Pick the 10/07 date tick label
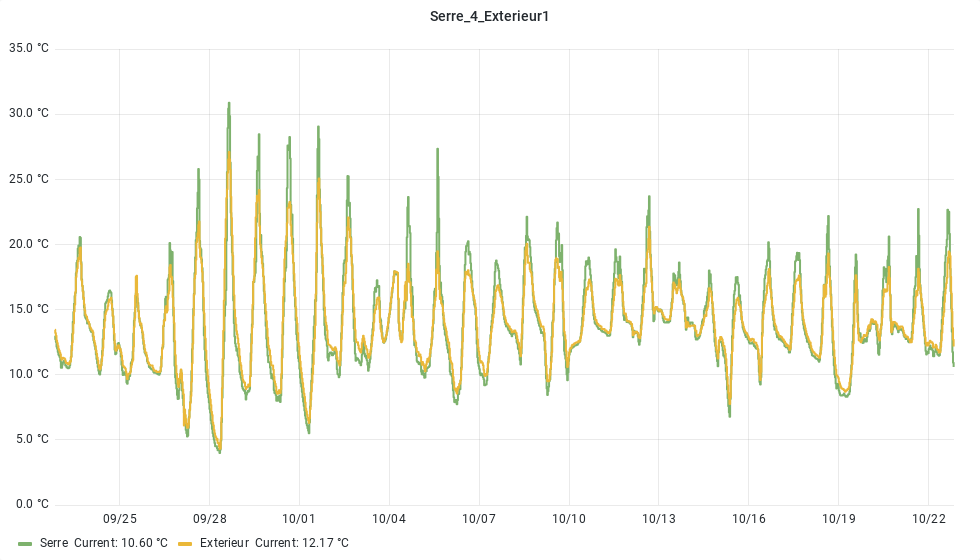 pyautogui.click(x=479, y=519)
